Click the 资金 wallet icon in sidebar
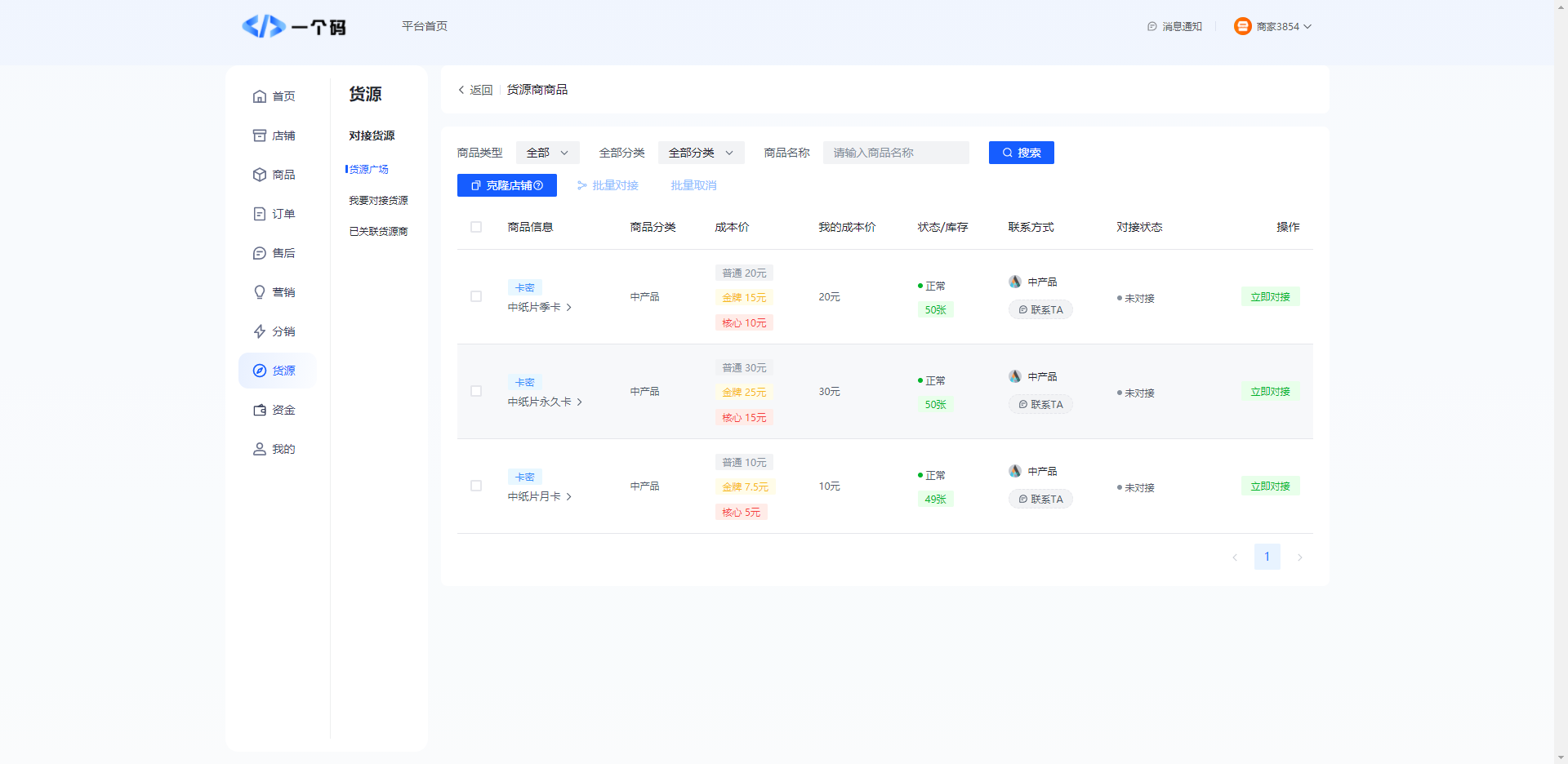The image size is (1568, 764). point(260,410)
